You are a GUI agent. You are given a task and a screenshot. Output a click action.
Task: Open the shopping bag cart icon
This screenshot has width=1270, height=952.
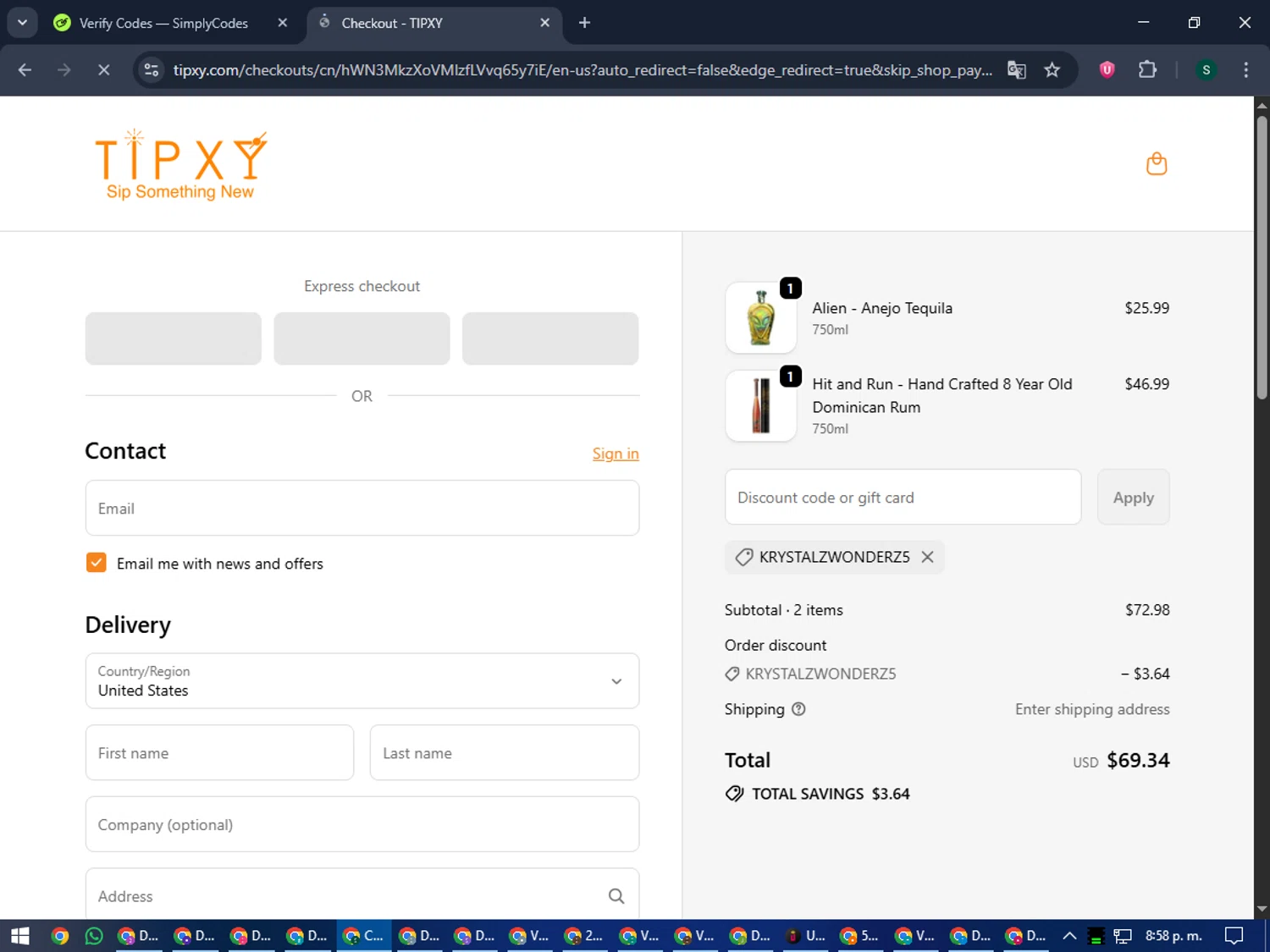click(1157, 163)
